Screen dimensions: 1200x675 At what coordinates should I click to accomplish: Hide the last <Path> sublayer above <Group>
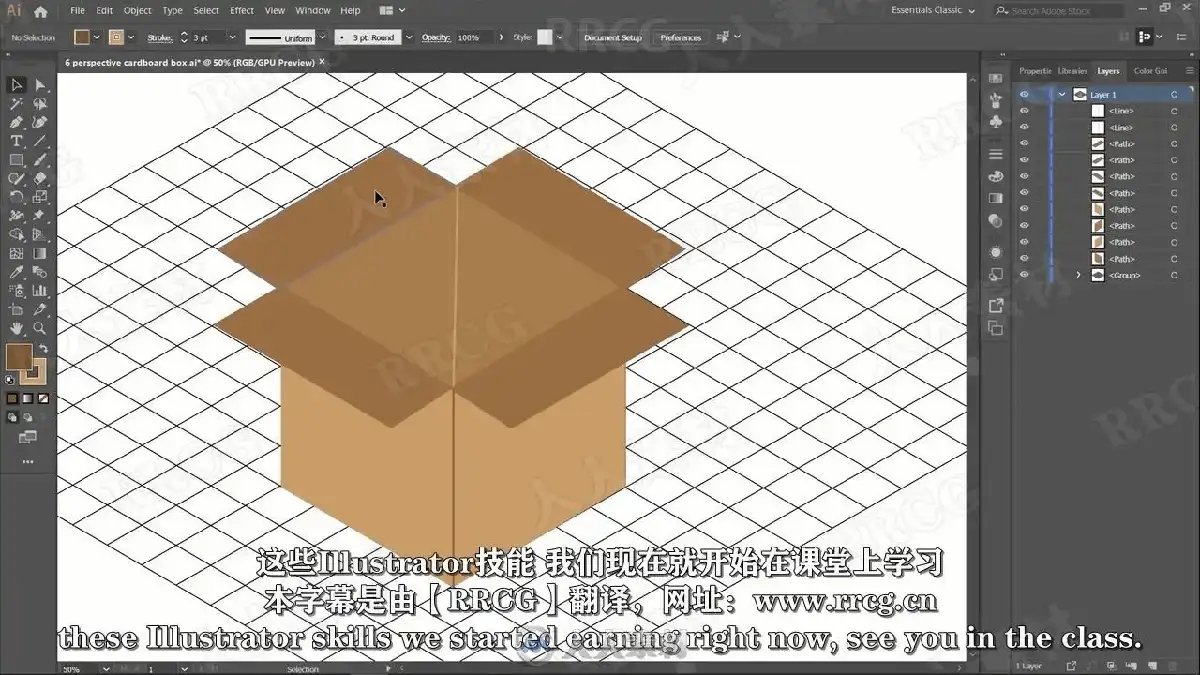1023,259
